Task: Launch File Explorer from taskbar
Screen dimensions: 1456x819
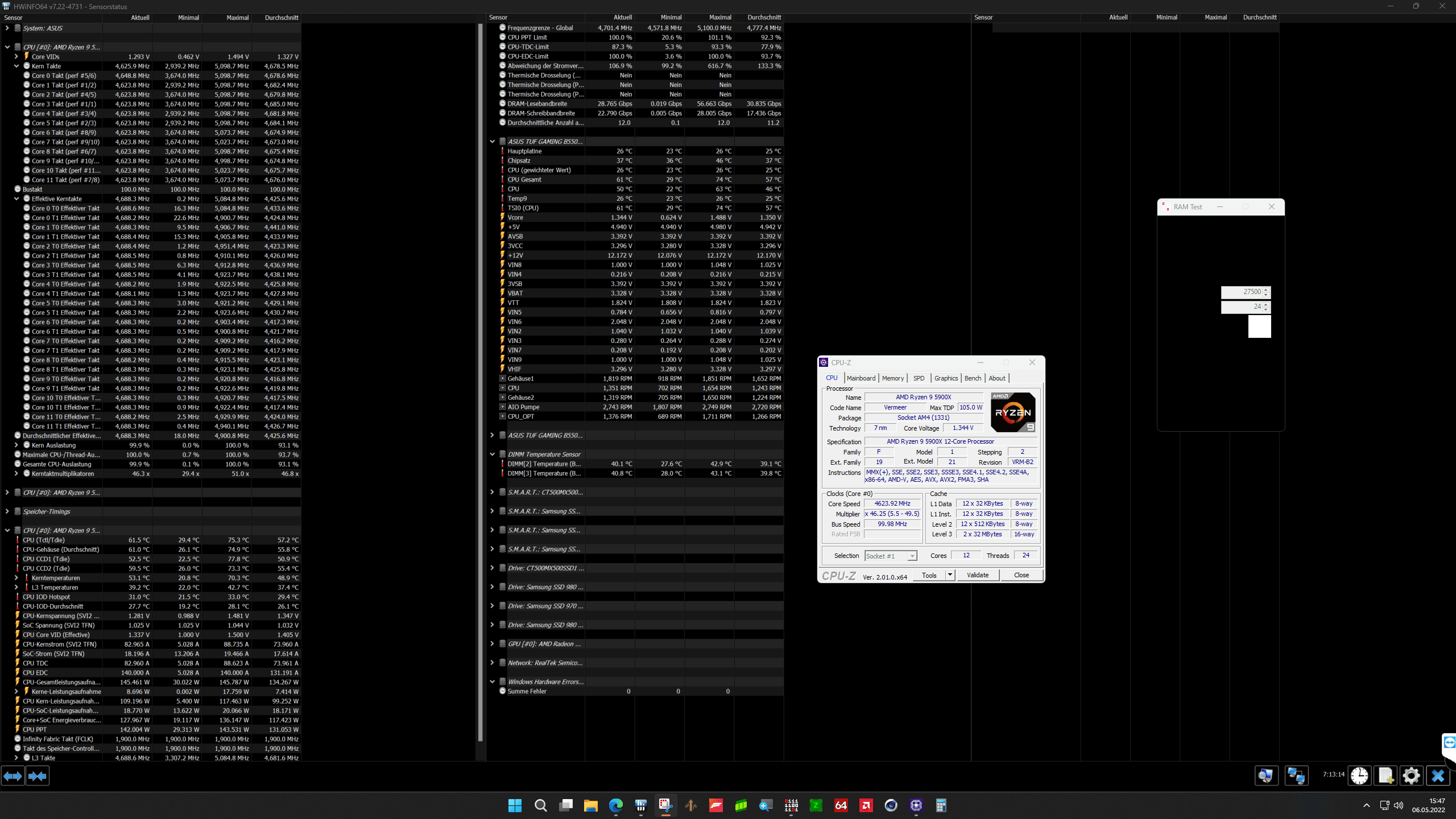Action: coord(591,805)
